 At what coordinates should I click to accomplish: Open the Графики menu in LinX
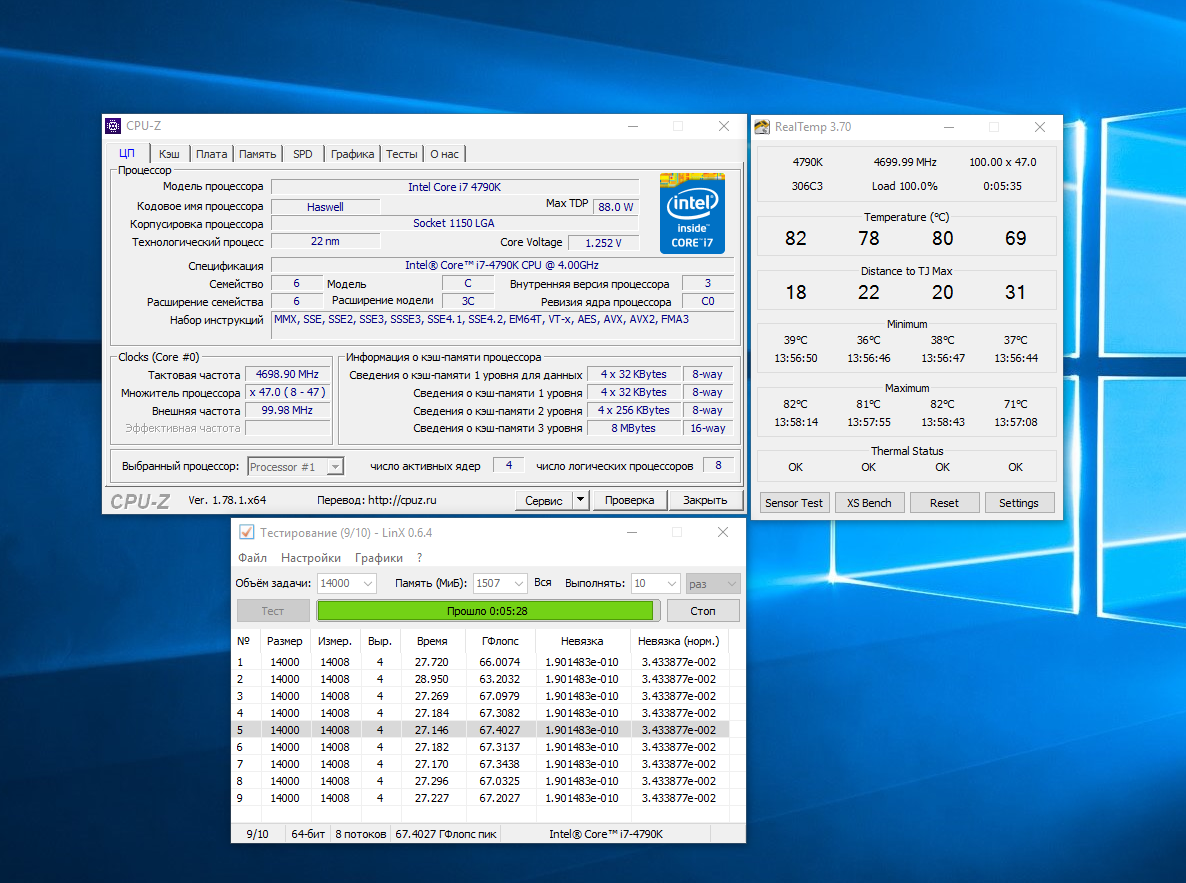tap(379, 558)
